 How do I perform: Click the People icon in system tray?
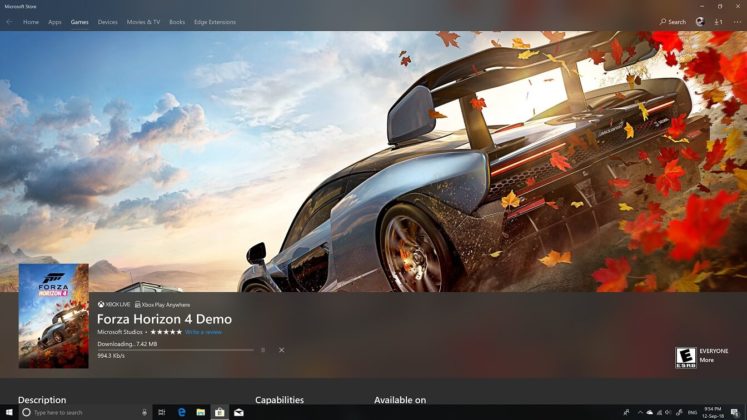[626, 412]
